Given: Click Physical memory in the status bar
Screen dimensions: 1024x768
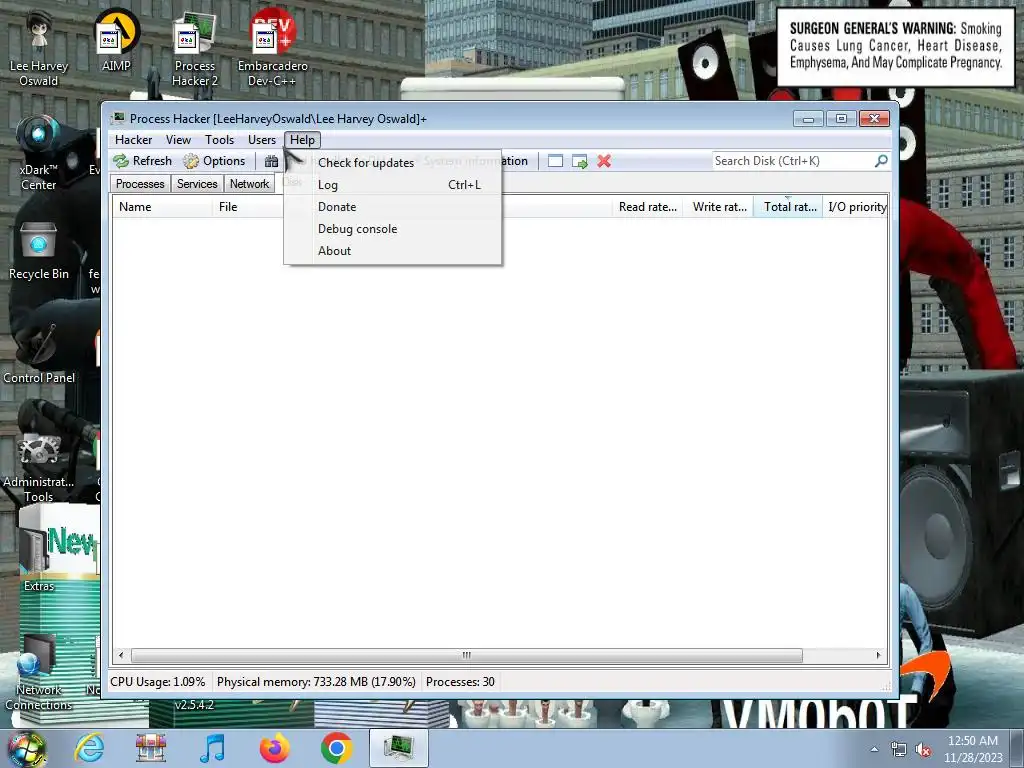Looking at the screenshot, I should (316, 682).
